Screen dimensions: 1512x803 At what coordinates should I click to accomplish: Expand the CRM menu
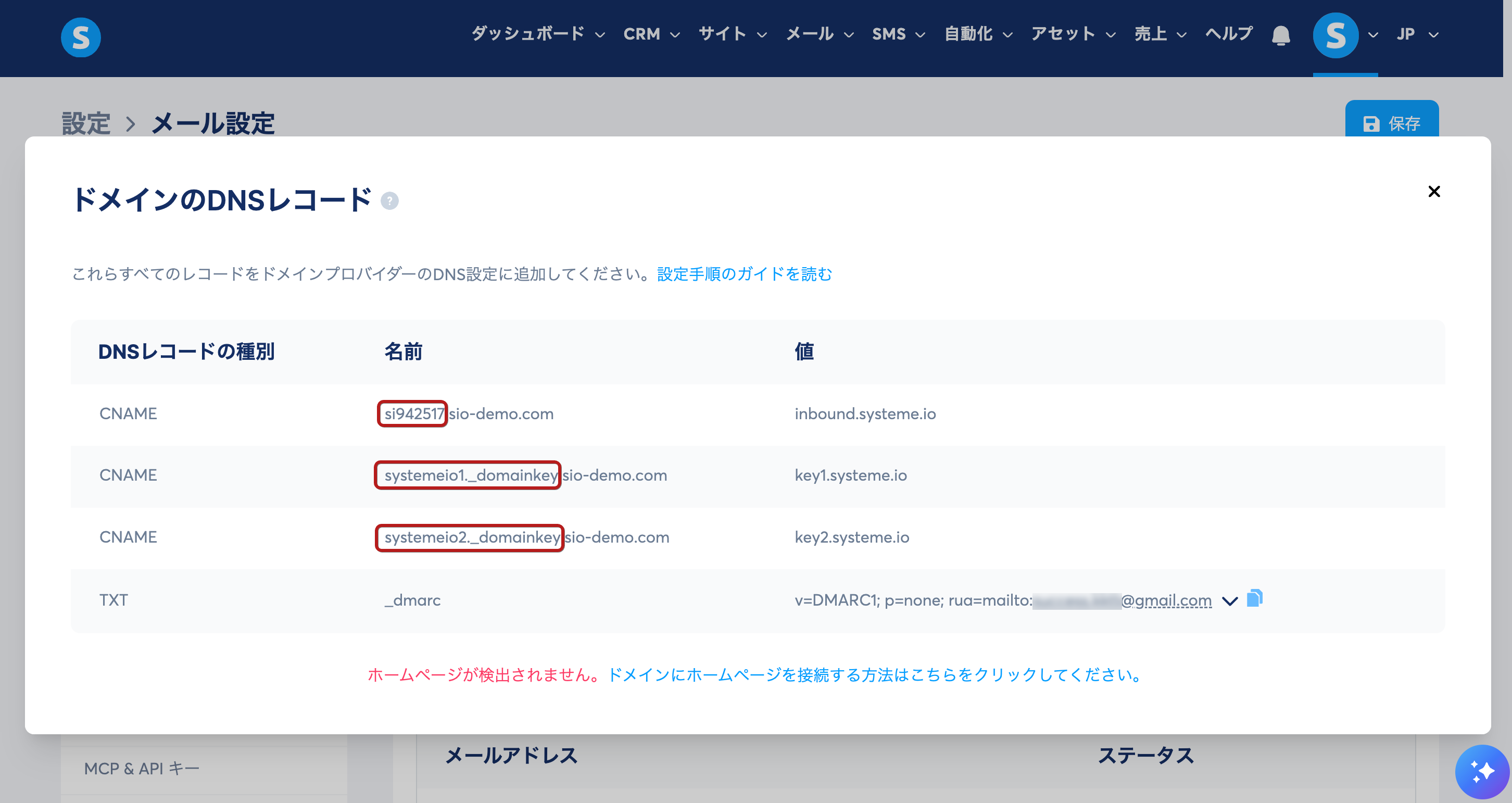[x=651, y=34]
